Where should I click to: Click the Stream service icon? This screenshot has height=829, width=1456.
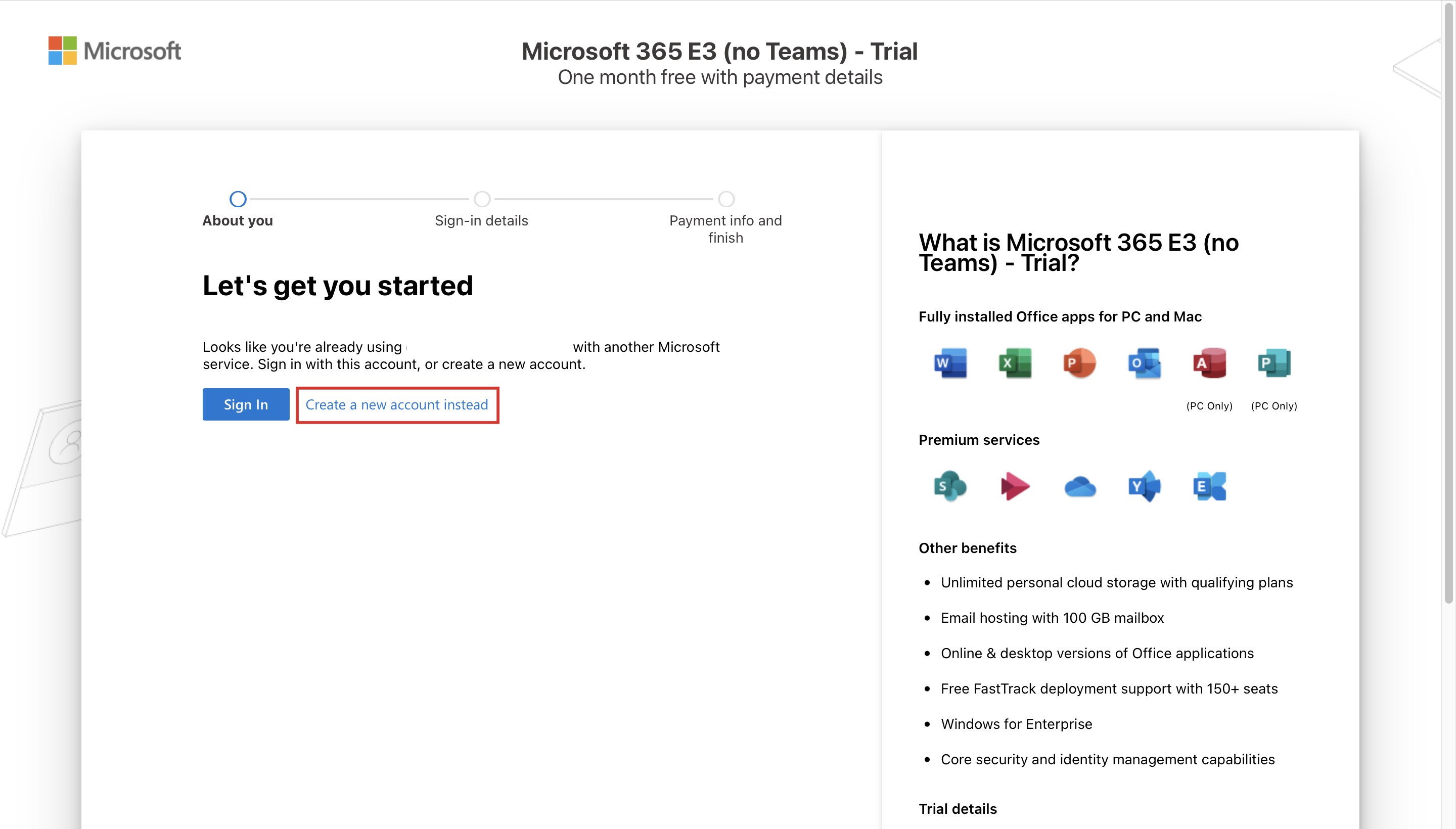[x=1015, y=486]
